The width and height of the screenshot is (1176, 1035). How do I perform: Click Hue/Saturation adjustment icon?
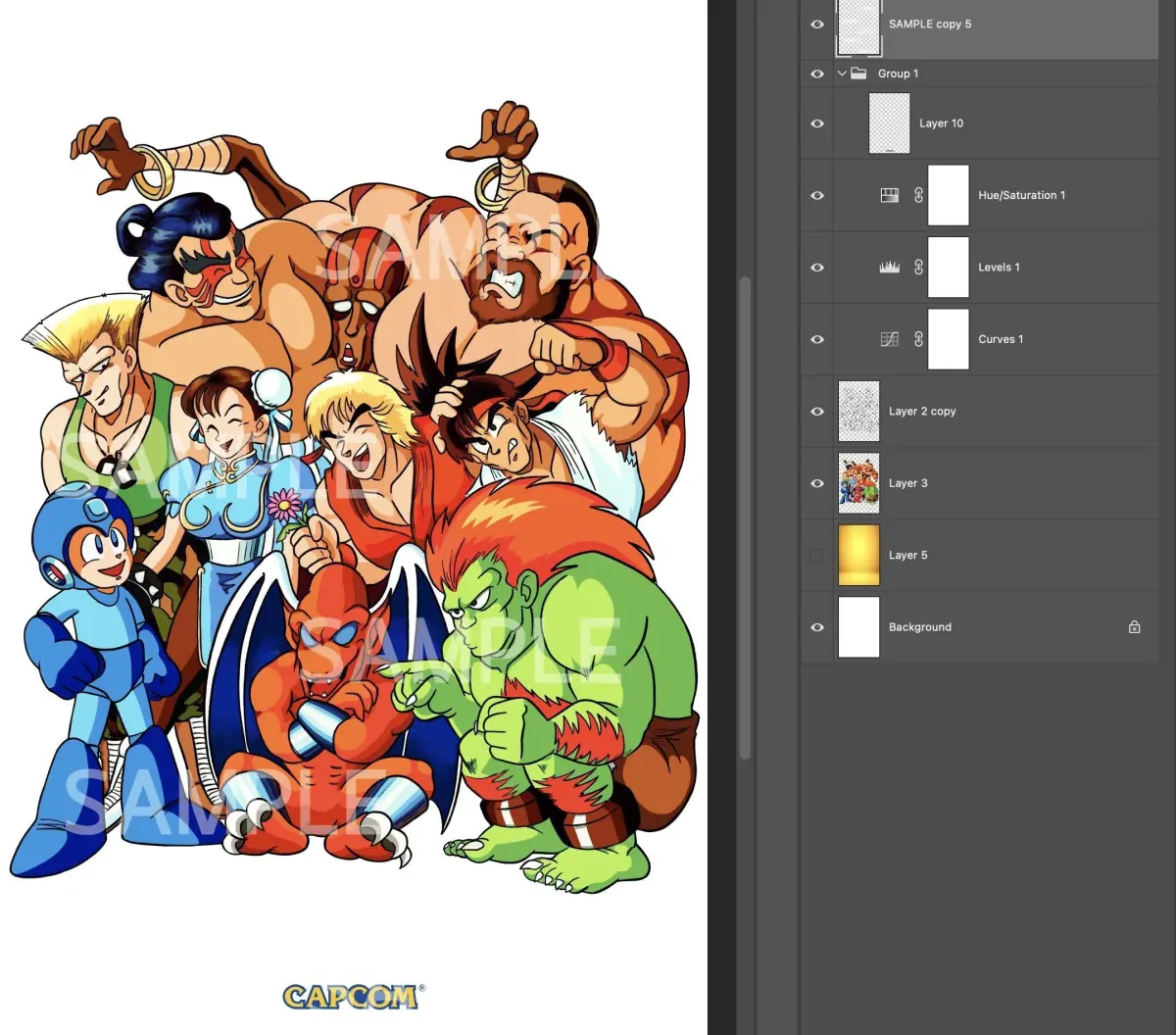(x=890, y=195)
